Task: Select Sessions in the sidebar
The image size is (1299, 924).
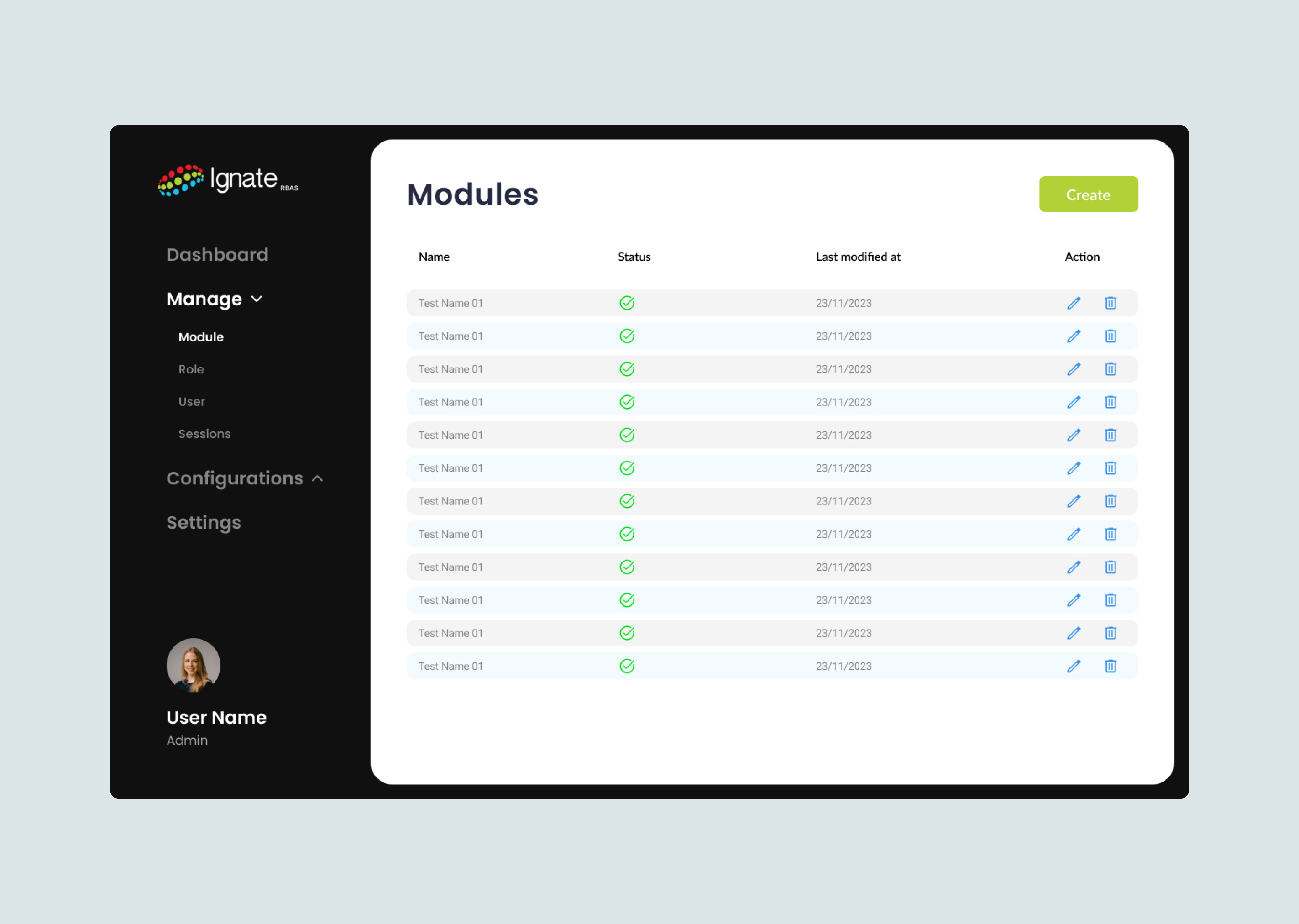Action: pos(204,434)
